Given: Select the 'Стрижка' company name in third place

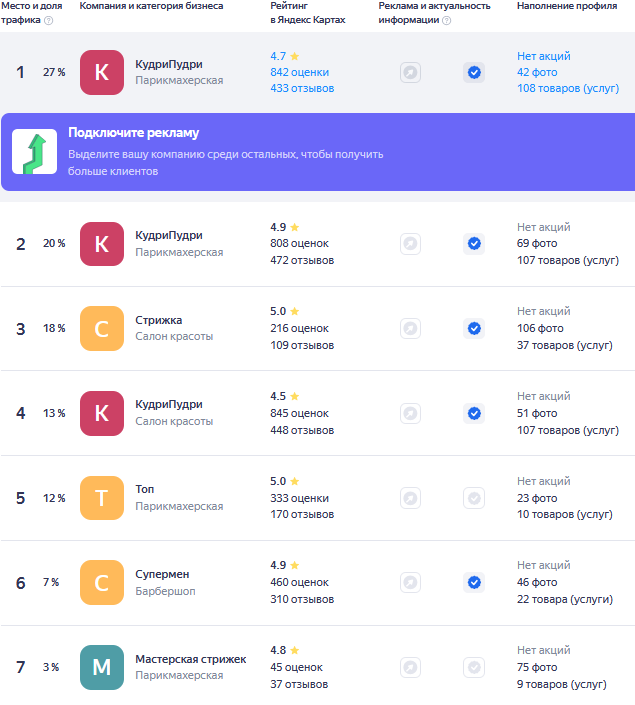Looking at the screenshot, I should tap(159, 320).
